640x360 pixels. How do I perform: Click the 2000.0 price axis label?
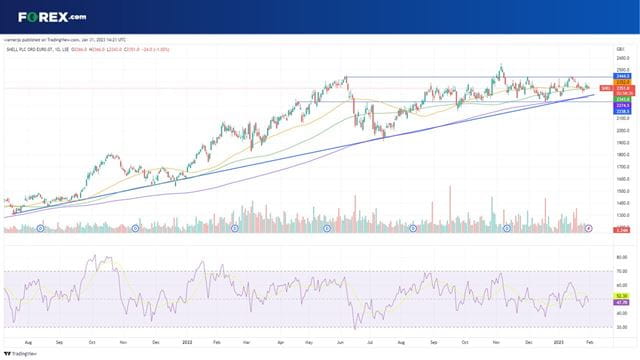(623, 131)
